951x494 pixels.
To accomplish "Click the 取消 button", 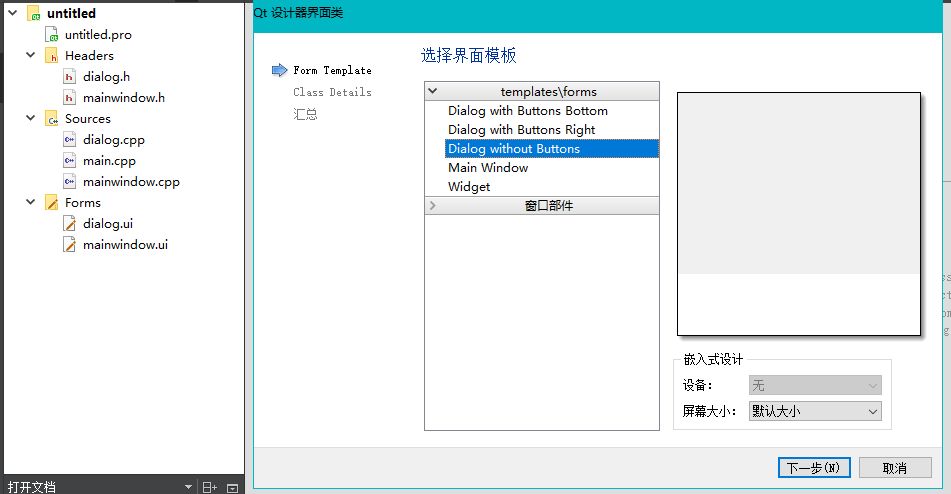I will point(894,468).
